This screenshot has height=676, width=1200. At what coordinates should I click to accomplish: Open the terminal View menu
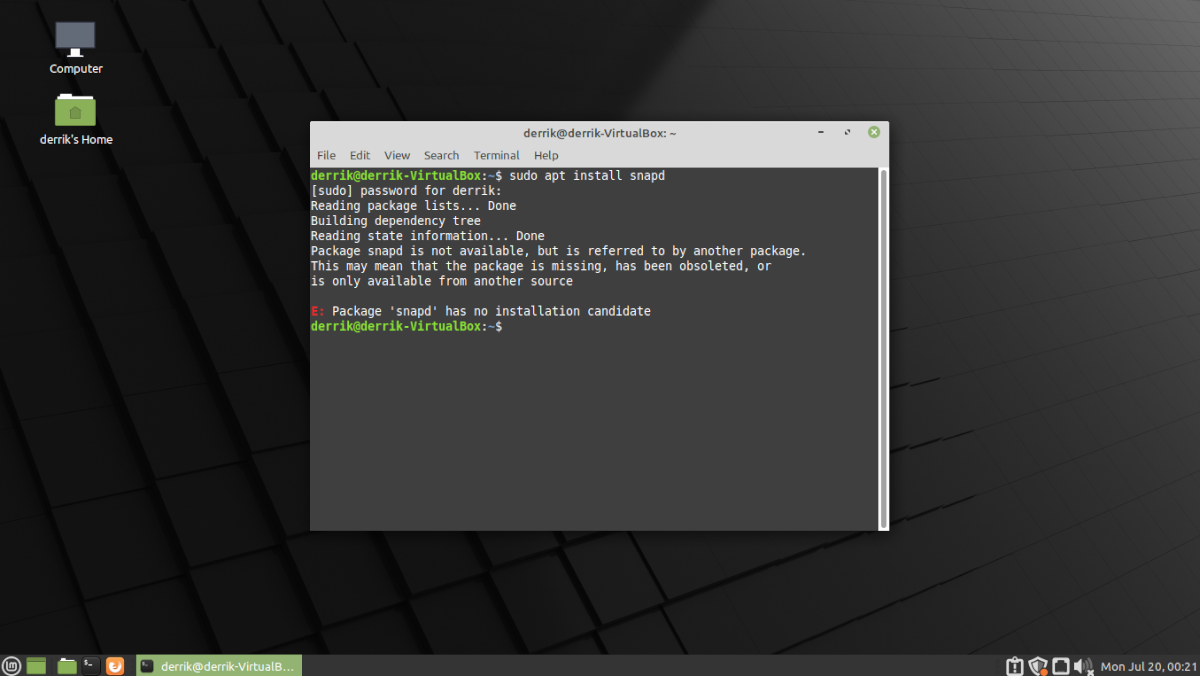coord(397,155)
